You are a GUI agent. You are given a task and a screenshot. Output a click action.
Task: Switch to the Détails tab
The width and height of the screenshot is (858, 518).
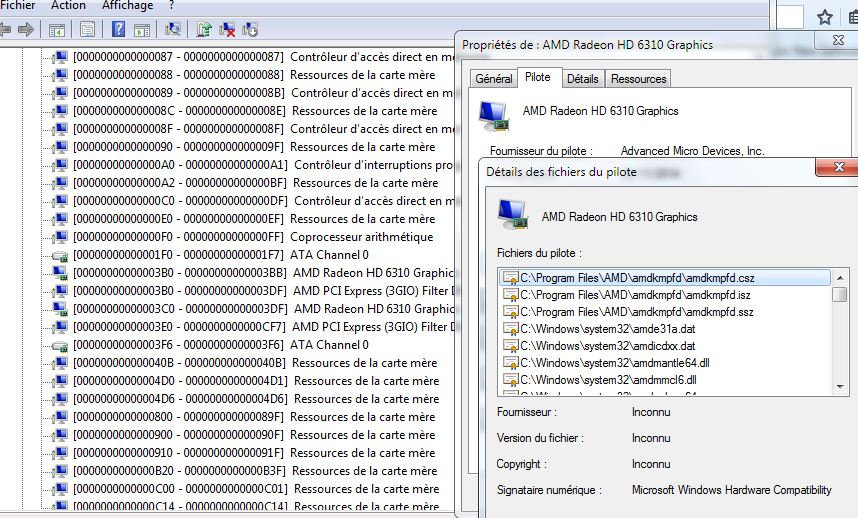click(582, 79)
